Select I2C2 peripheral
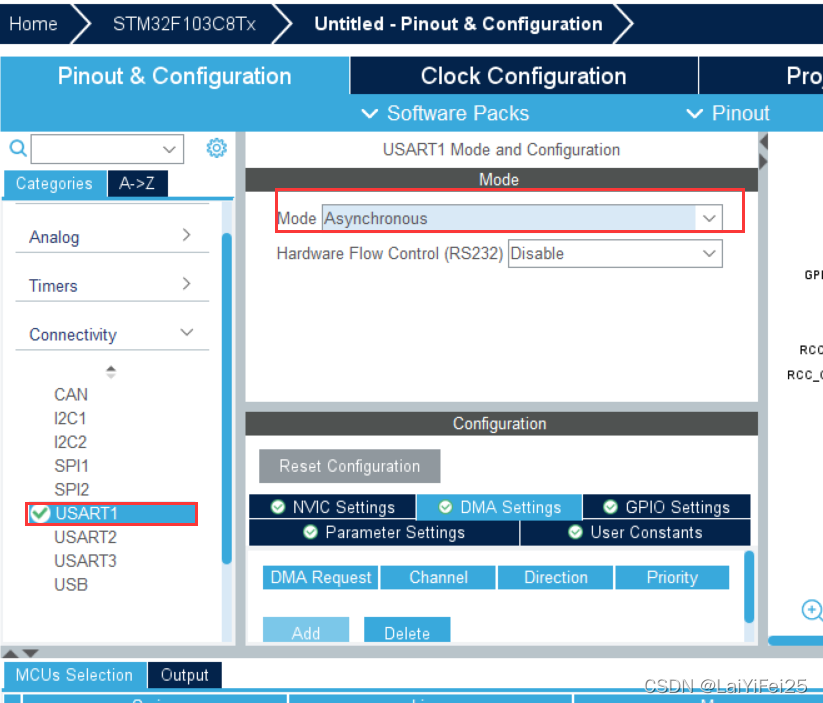The image size is (823, 703). (70, 442)
